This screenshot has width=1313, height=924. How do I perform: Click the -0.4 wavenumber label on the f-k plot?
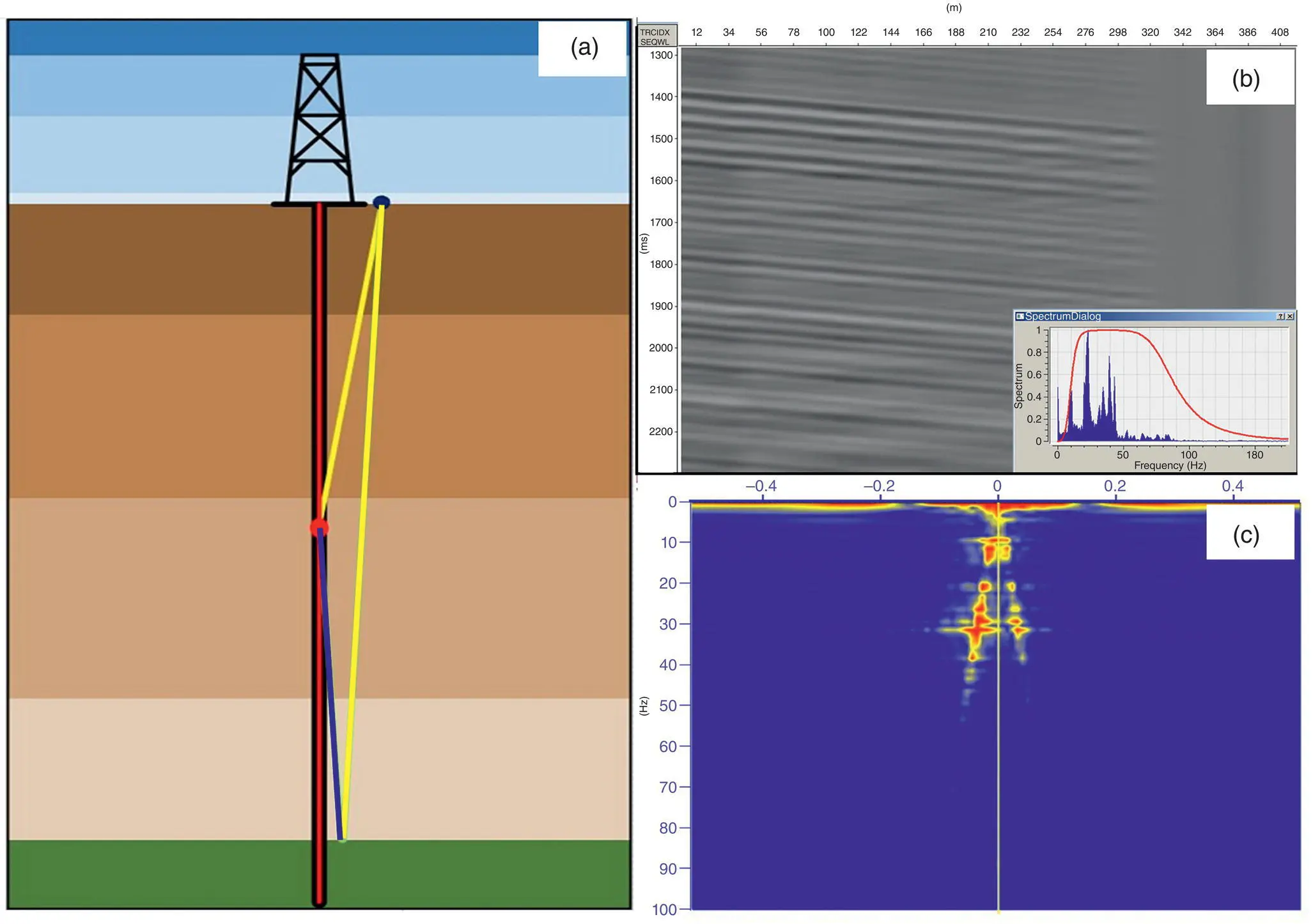click(761, 486)
